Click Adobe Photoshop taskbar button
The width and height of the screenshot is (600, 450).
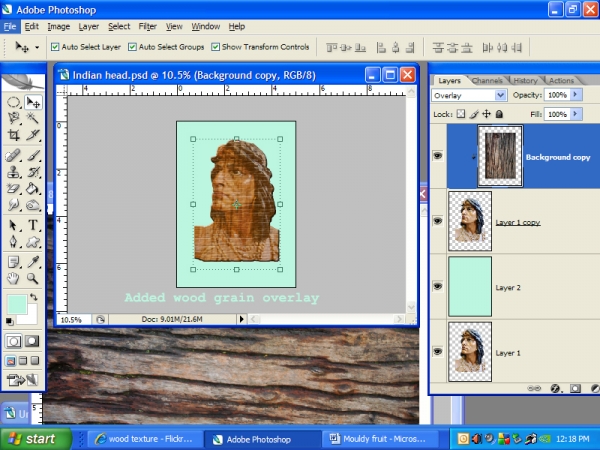click(262, 439)
